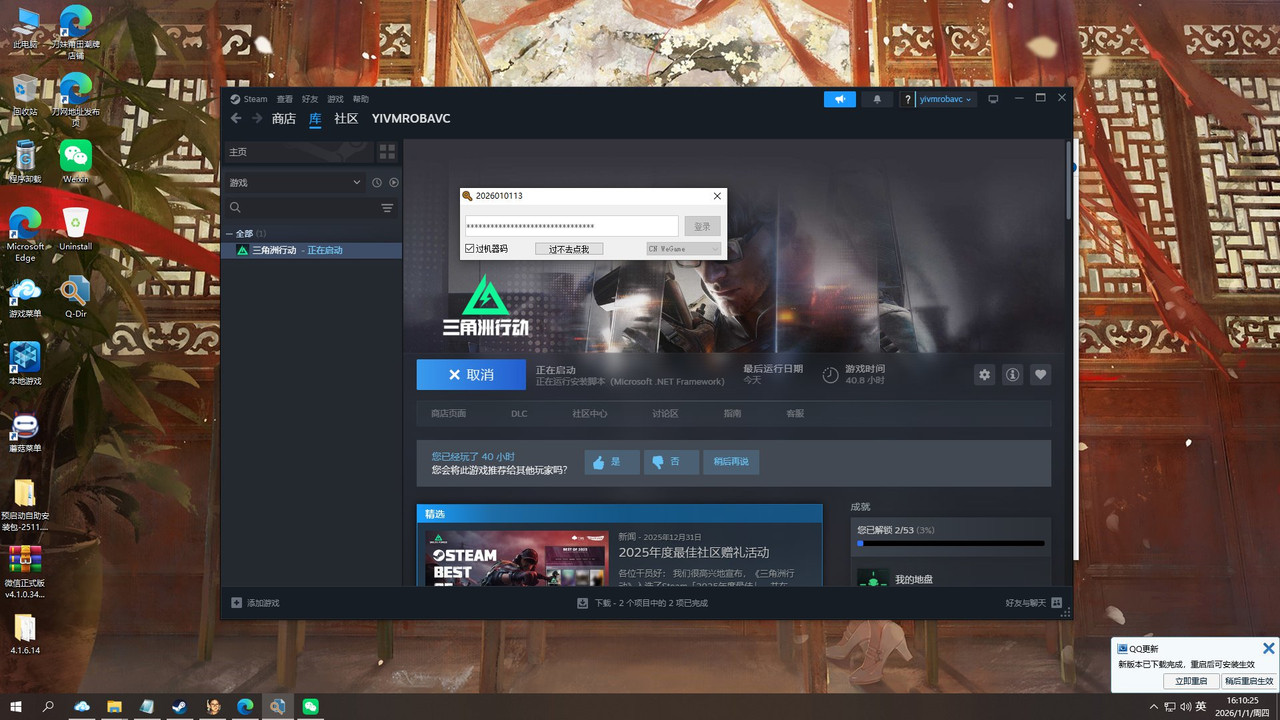Open the CN WeGame dropdown

coord(683,248)
